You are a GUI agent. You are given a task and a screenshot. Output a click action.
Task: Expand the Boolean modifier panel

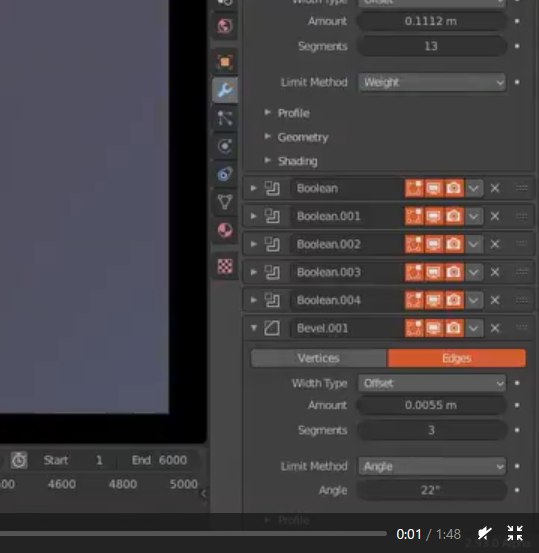click(x=253, y=188)
